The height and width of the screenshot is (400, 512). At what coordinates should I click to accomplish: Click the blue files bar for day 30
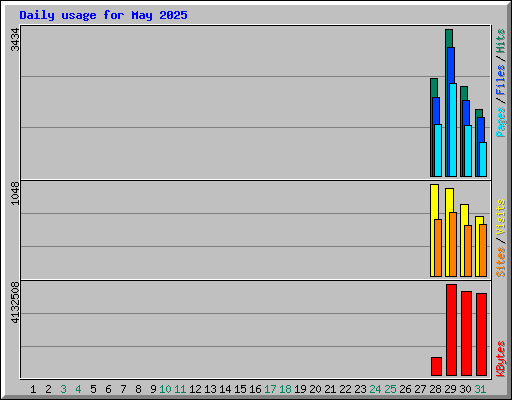coord(466,113)
